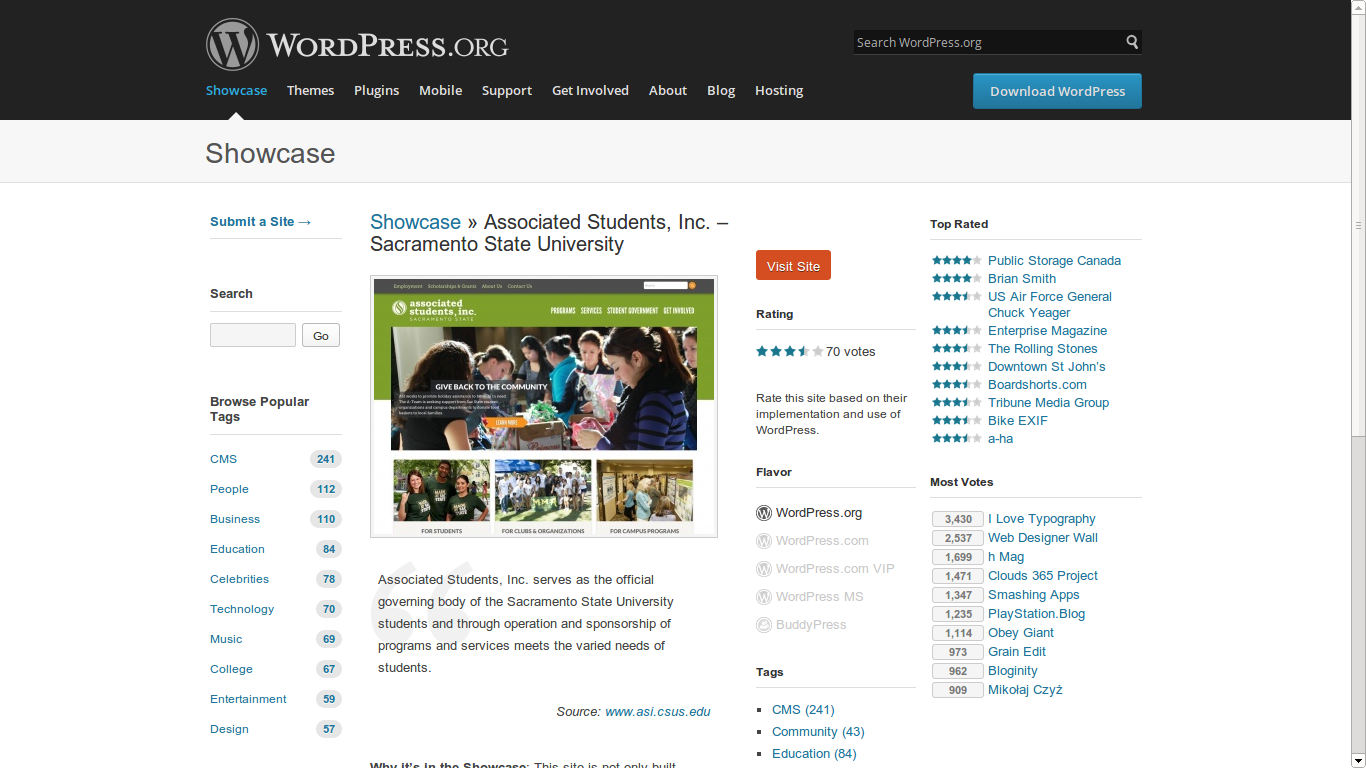1366x768 pixels.
Task: Click the search magnifier icon in header
Action: coord(1132,42)
